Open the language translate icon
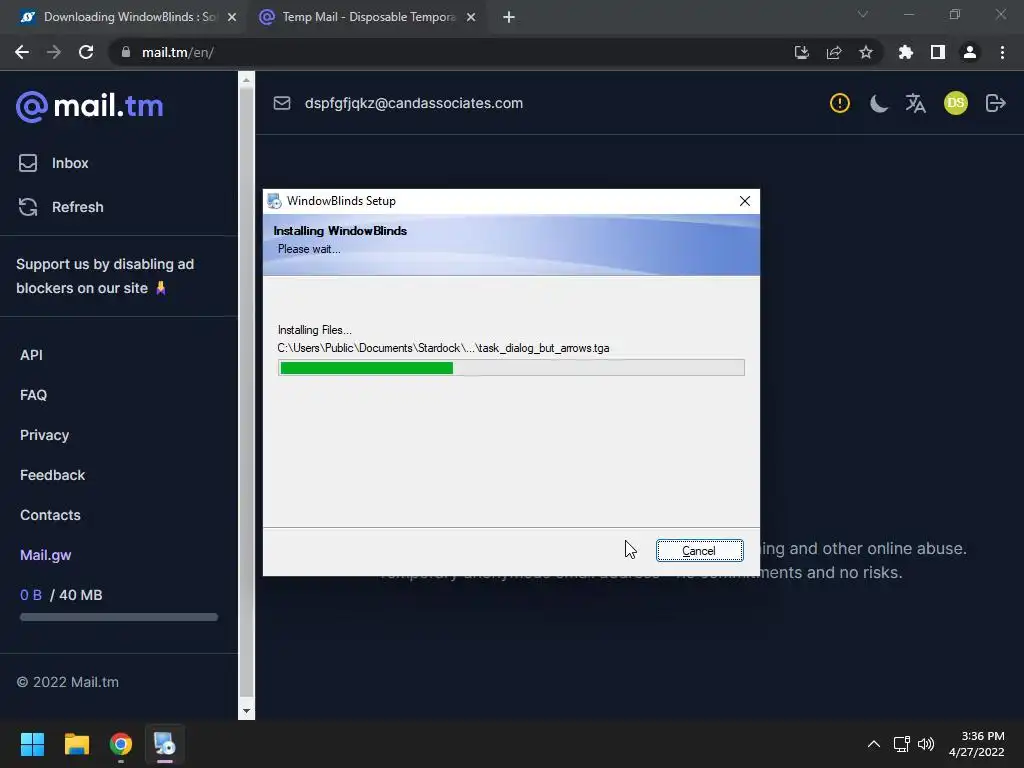 (916, 103)
